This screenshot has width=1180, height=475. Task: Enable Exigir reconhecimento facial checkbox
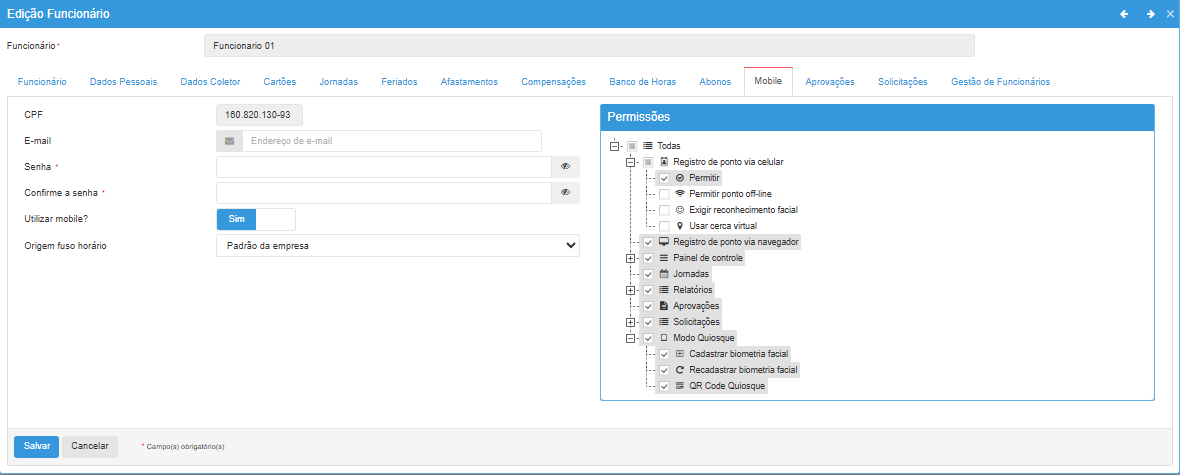point(664,210)
